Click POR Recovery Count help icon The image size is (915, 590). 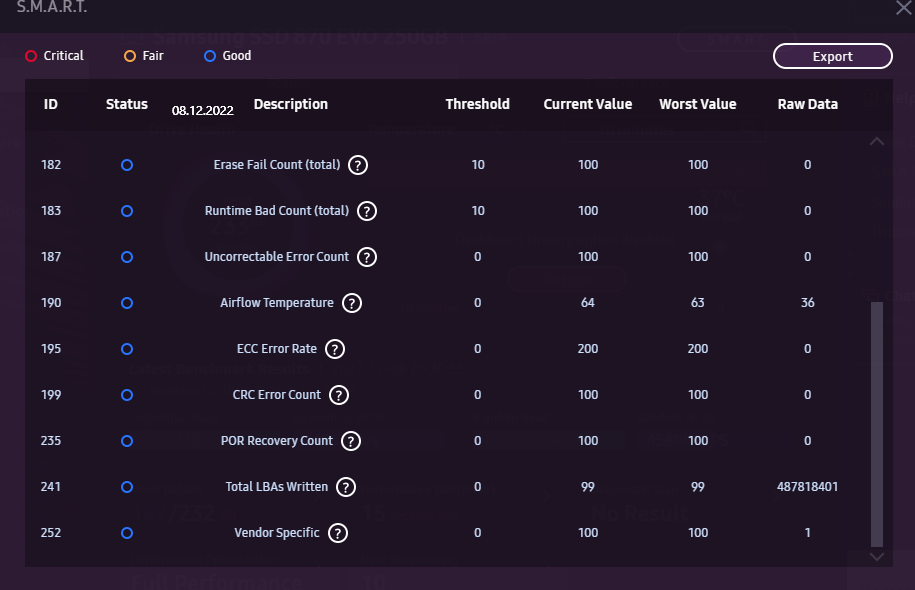point(351,441)
